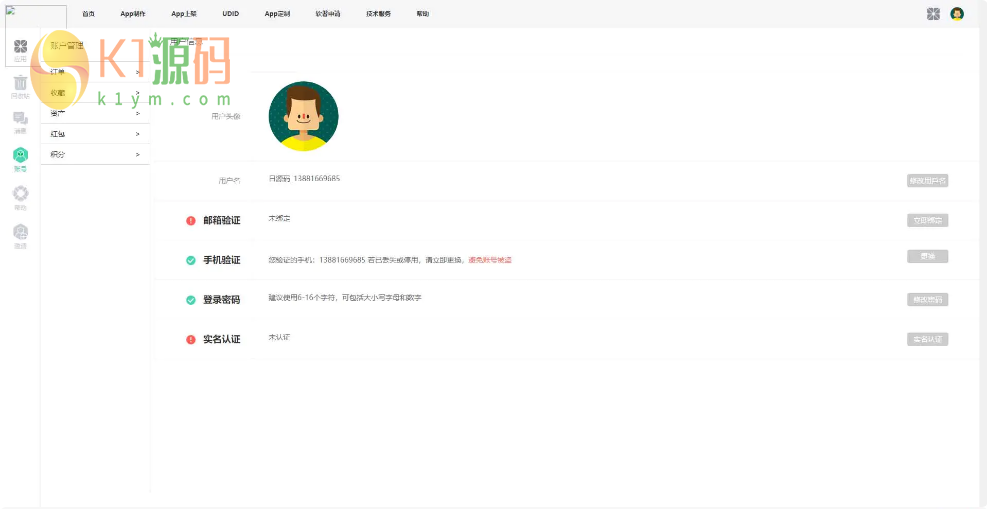
Task: Click the username value ending 13881669685
Action: click(x=304, y=179)
